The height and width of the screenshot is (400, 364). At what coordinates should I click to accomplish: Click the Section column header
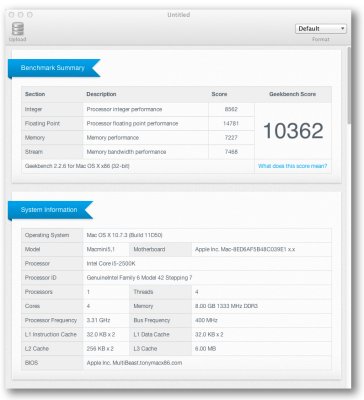(x=35, y=94)
